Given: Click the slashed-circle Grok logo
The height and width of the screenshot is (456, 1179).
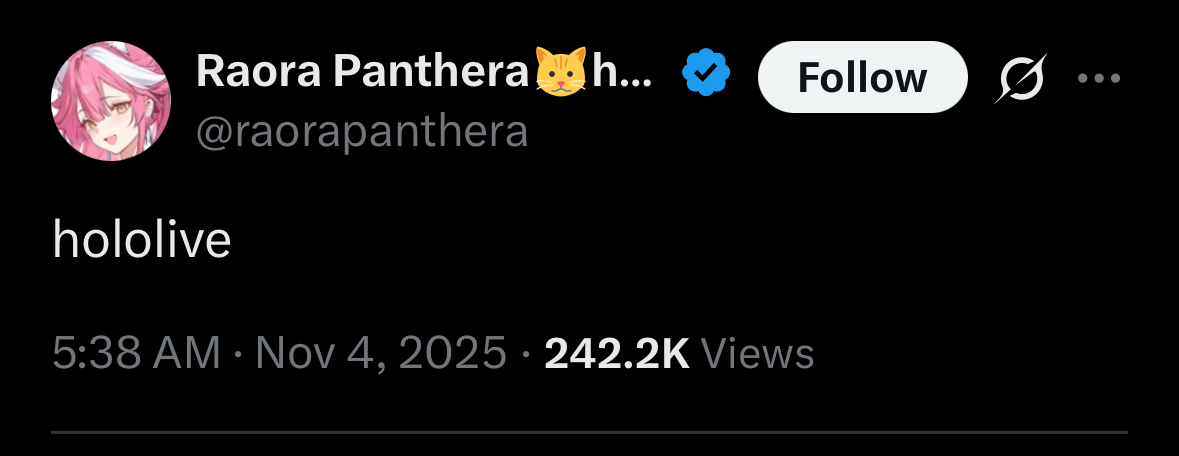Looking at the screenshot, I should (1022, 78).
